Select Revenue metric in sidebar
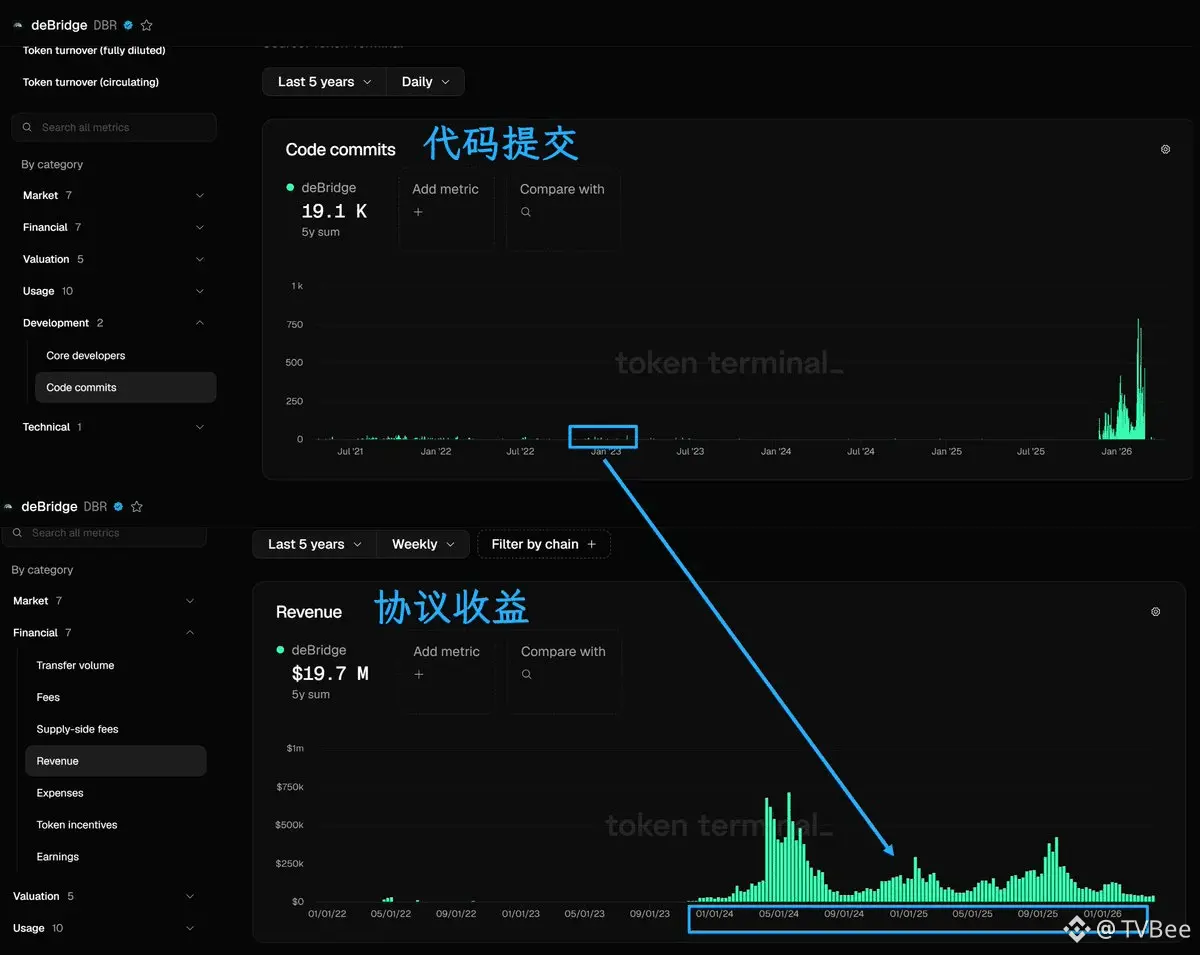Screen dimensions: 1200x955 coord(115,761)
